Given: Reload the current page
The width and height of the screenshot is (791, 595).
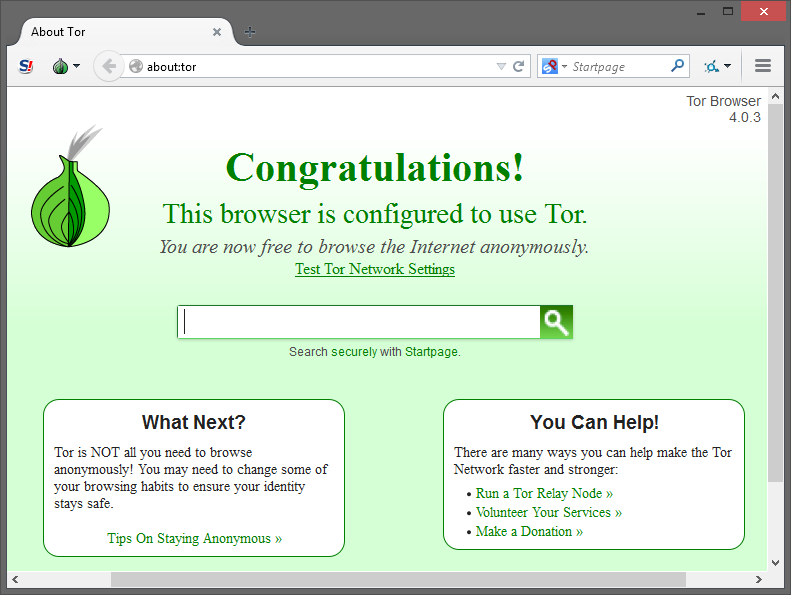Looking at the screenshot, I should click(519, 67).
